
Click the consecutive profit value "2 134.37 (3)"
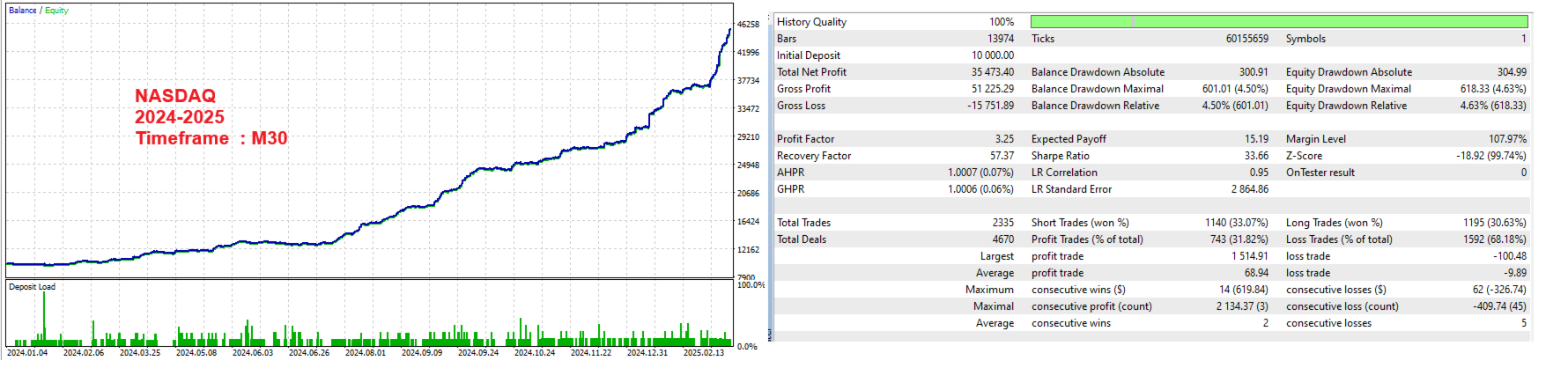pyautogui.click(x=1243, y=306)
